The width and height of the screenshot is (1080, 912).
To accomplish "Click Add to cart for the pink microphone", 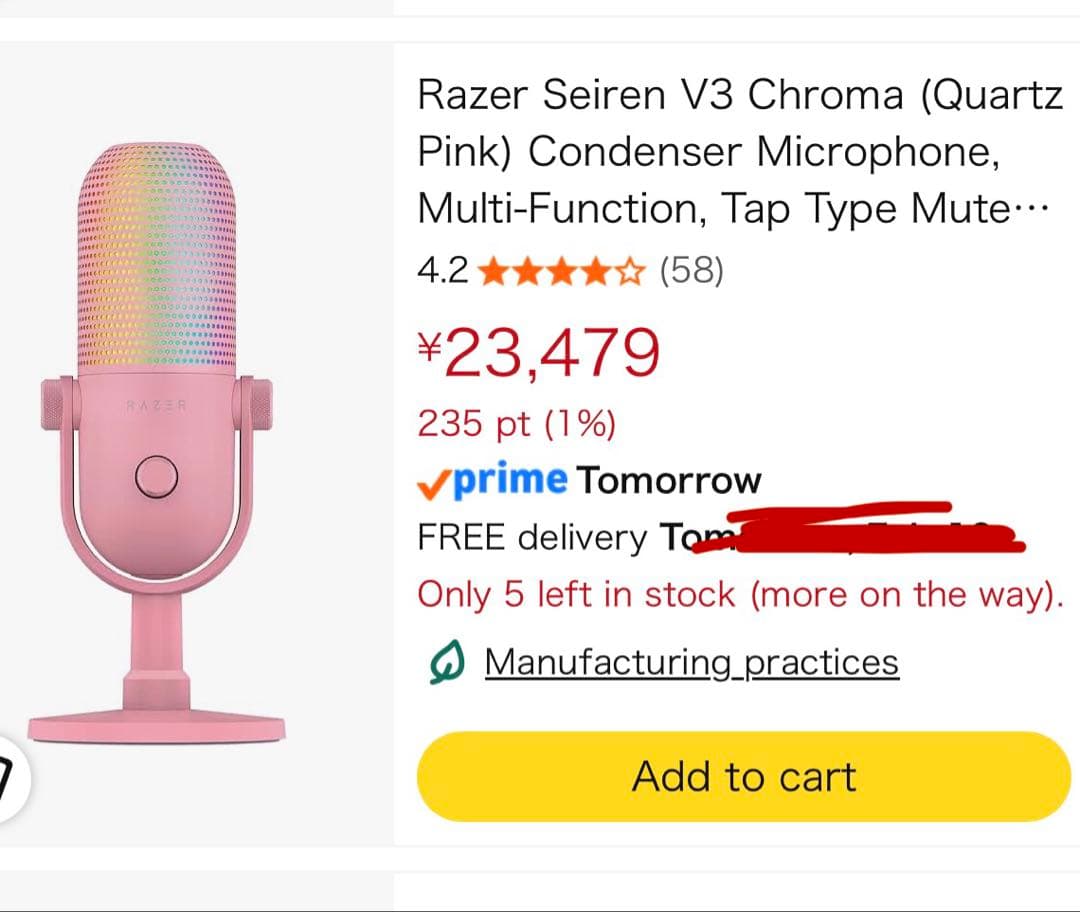I will (742, 776).
